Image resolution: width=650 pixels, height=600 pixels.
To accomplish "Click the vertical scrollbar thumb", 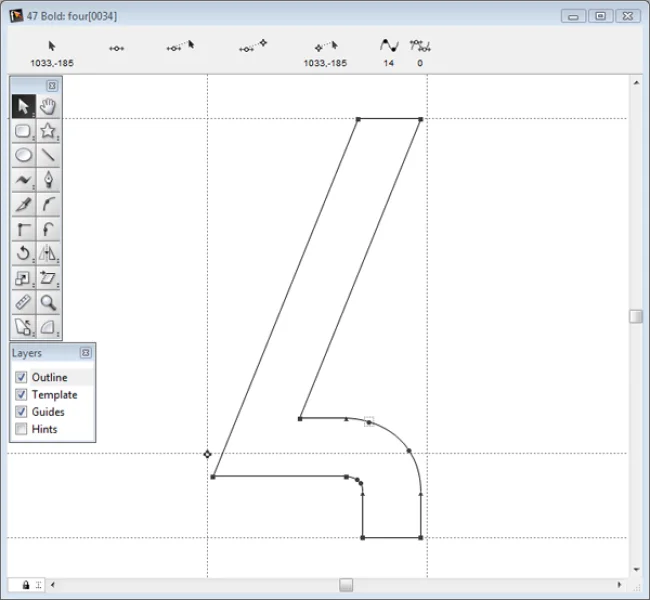I will 636,316.
